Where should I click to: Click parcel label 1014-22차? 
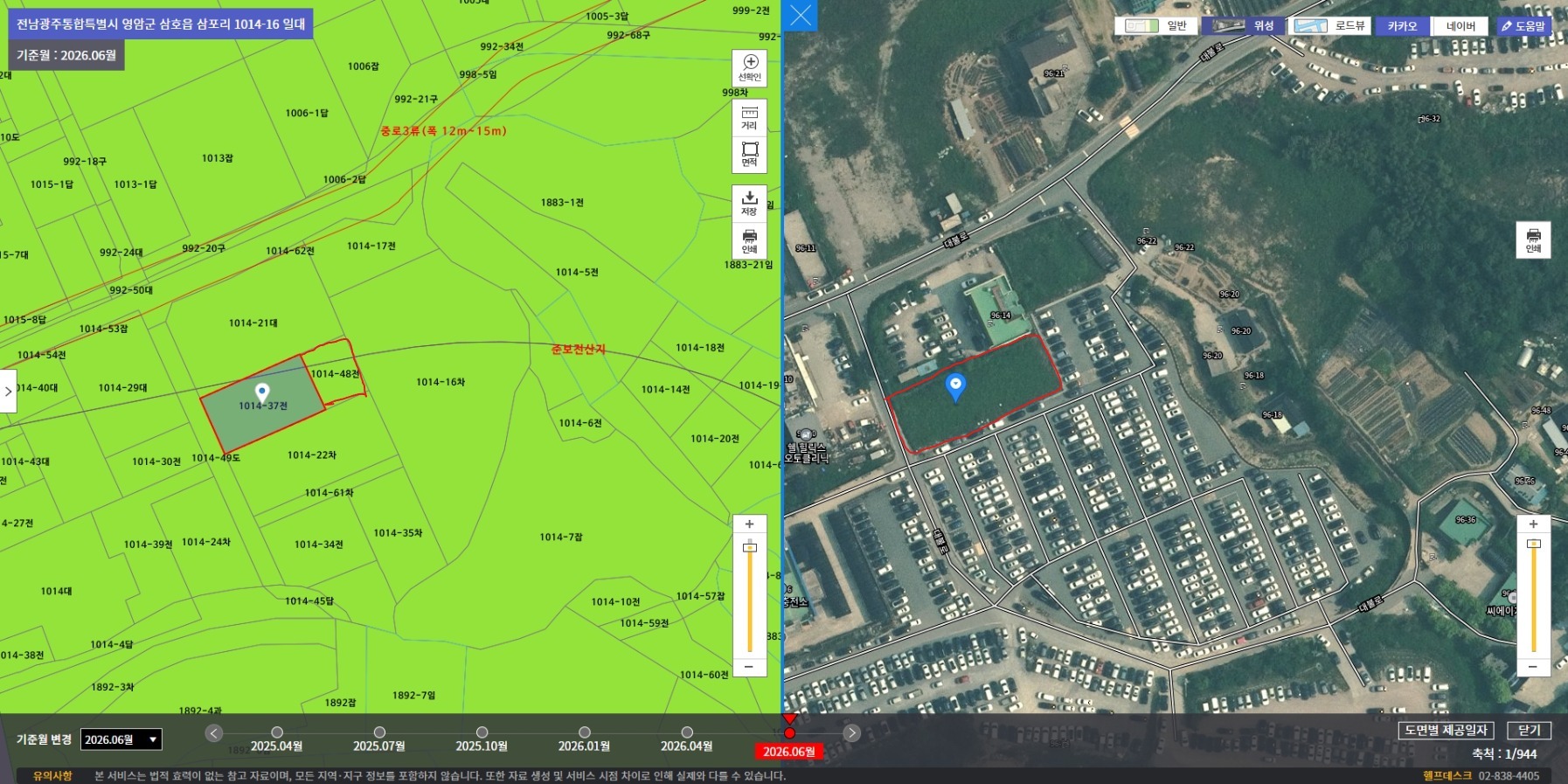pyautogui.click(x=312, y=455)
